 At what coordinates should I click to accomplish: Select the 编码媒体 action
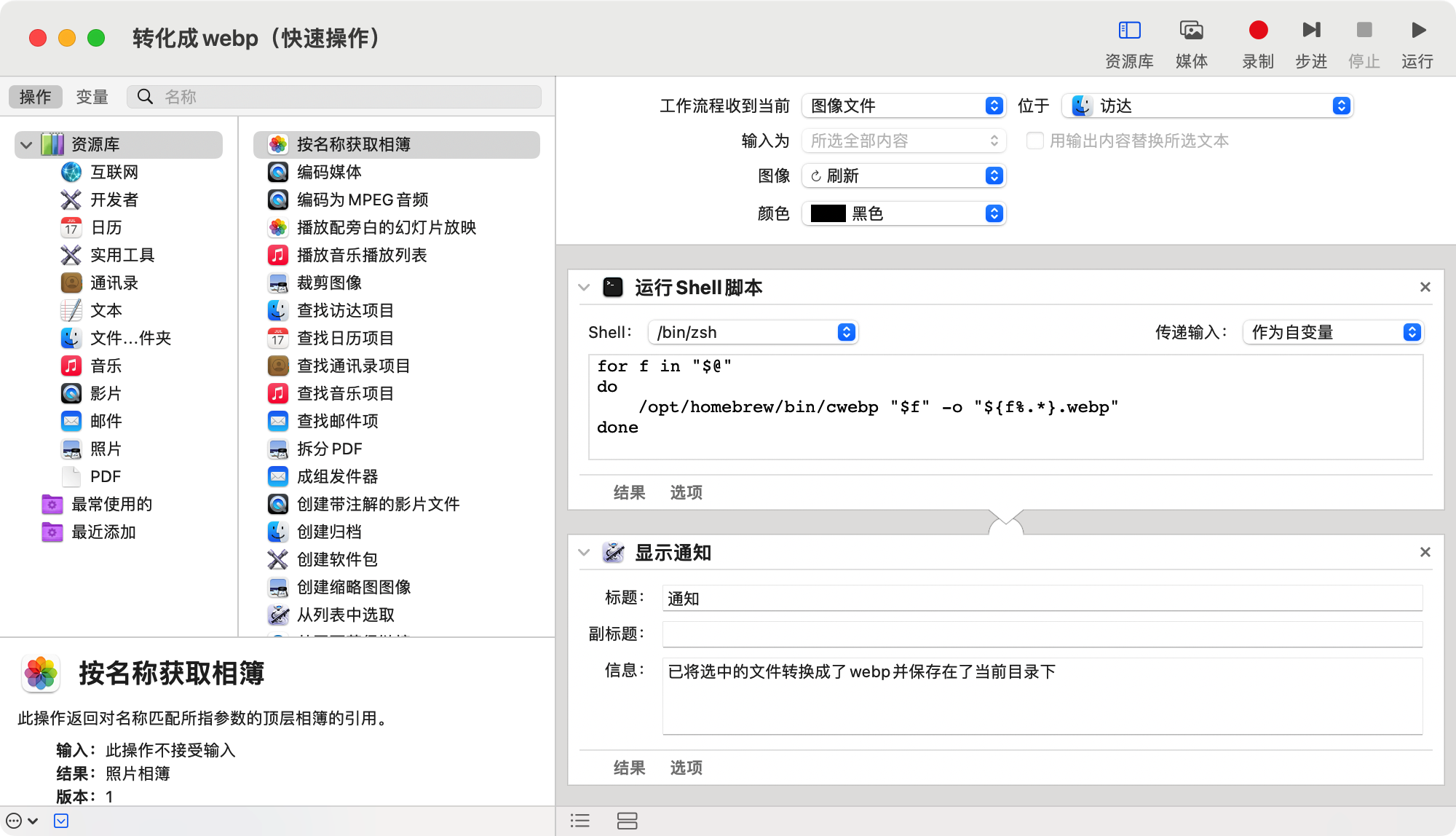point(327,172)
